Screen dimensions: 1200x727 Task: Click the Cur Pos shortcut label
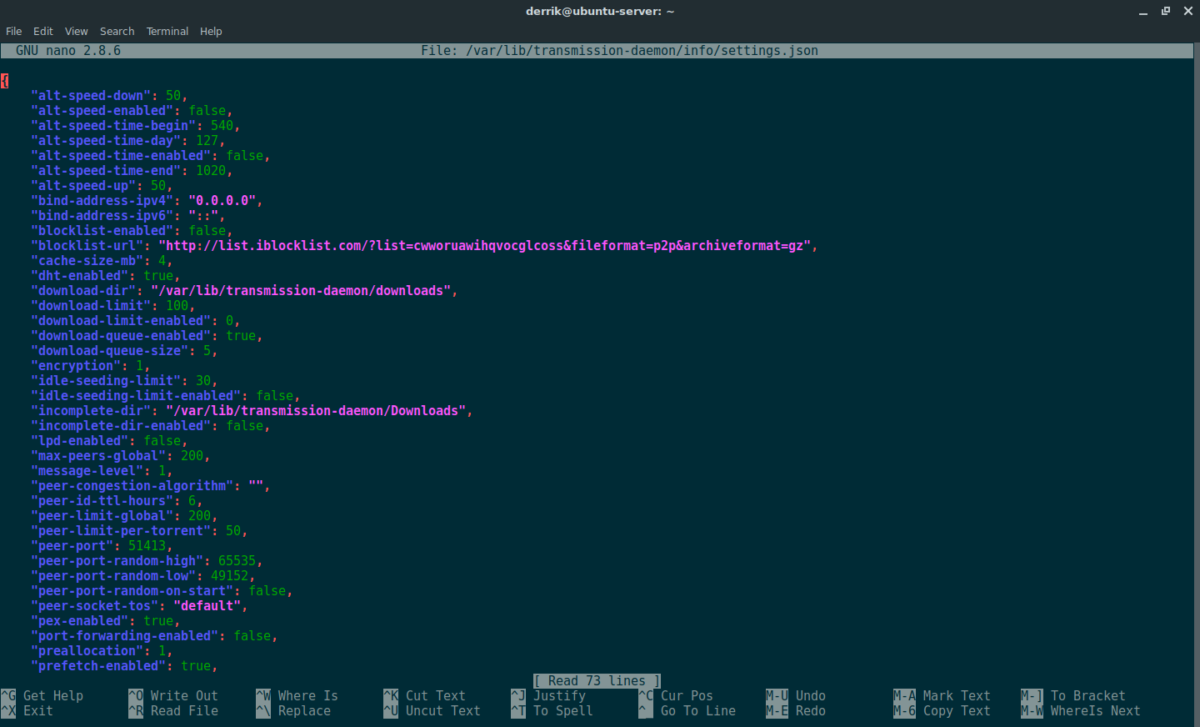click(687, 696)
